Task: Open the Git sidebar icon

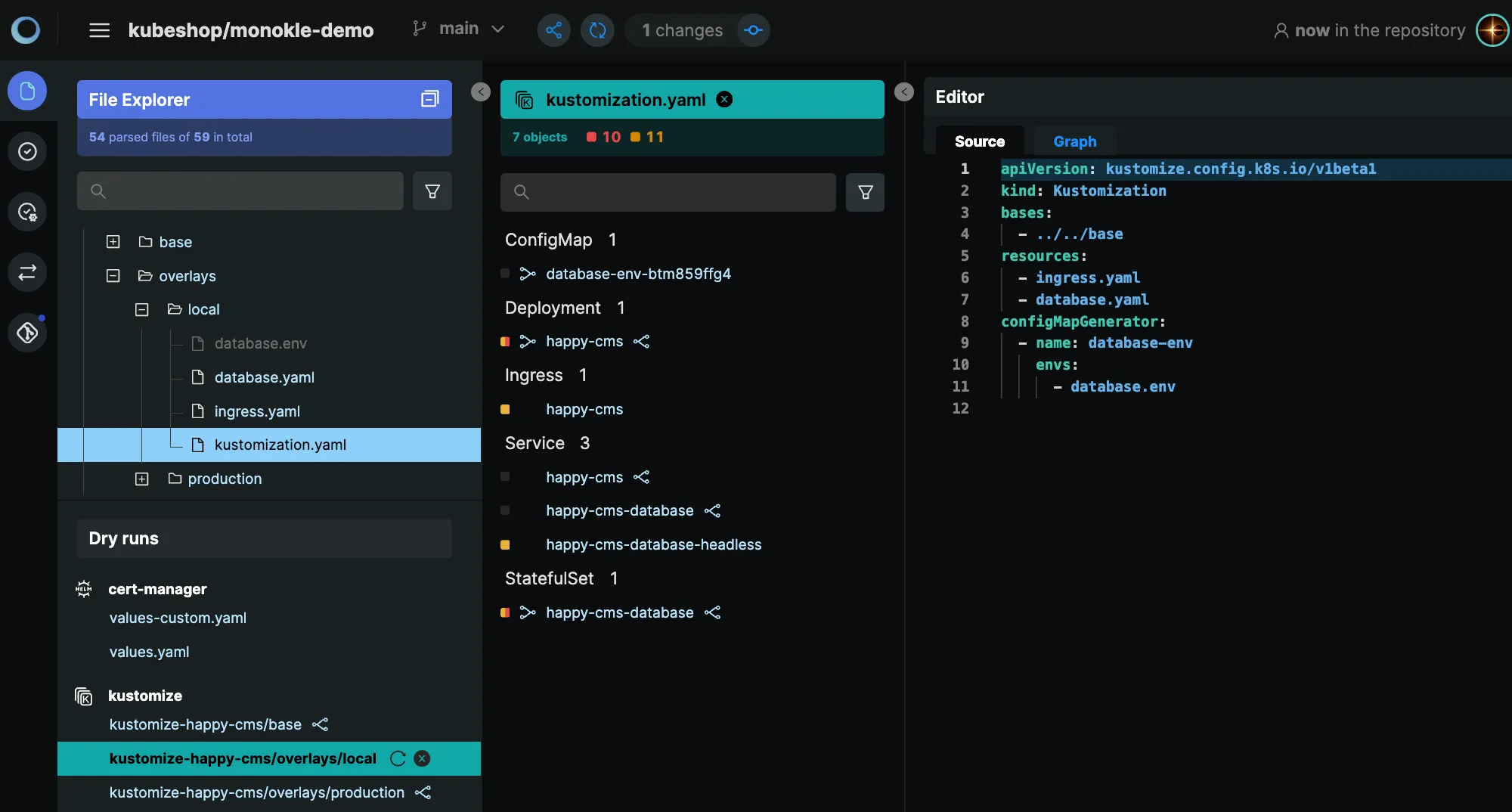Action: (x=27, y=333)
